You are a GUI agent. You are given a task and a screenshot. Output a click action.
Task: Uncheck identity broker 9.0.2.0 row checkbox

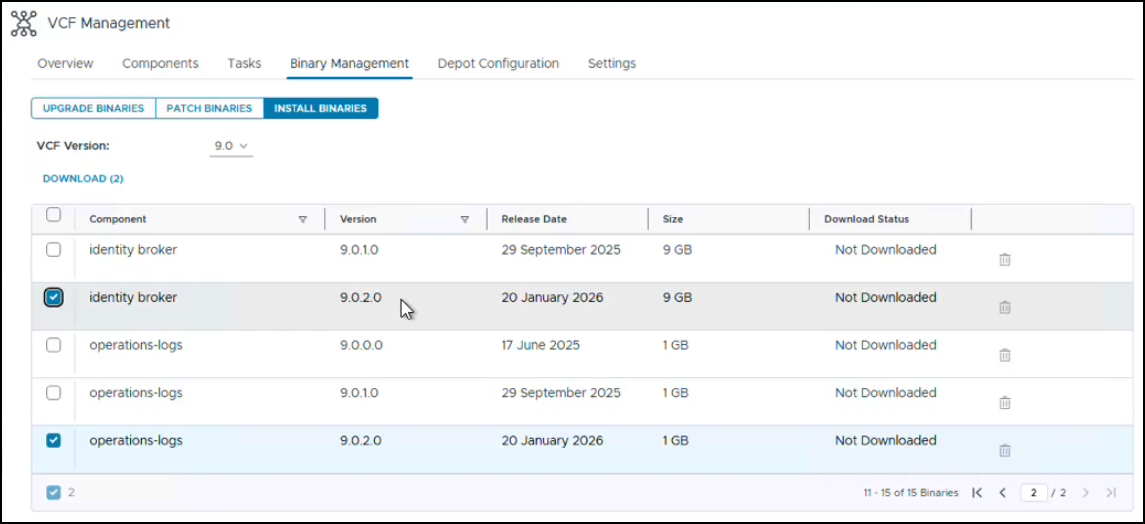click(x=53, y=297)
